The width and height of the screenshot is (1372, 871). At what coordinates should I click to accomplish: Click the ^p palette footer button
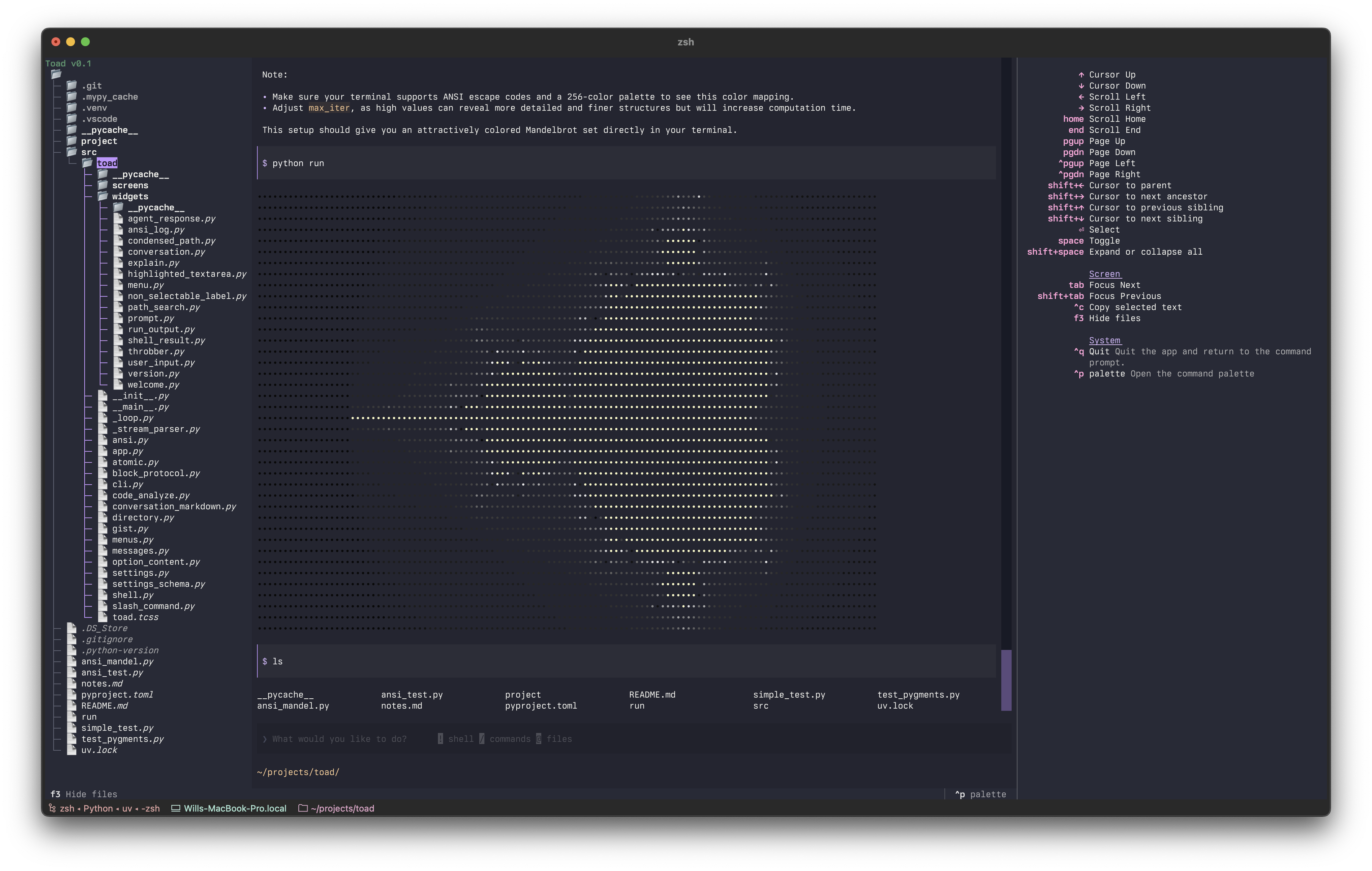(981, 794)
